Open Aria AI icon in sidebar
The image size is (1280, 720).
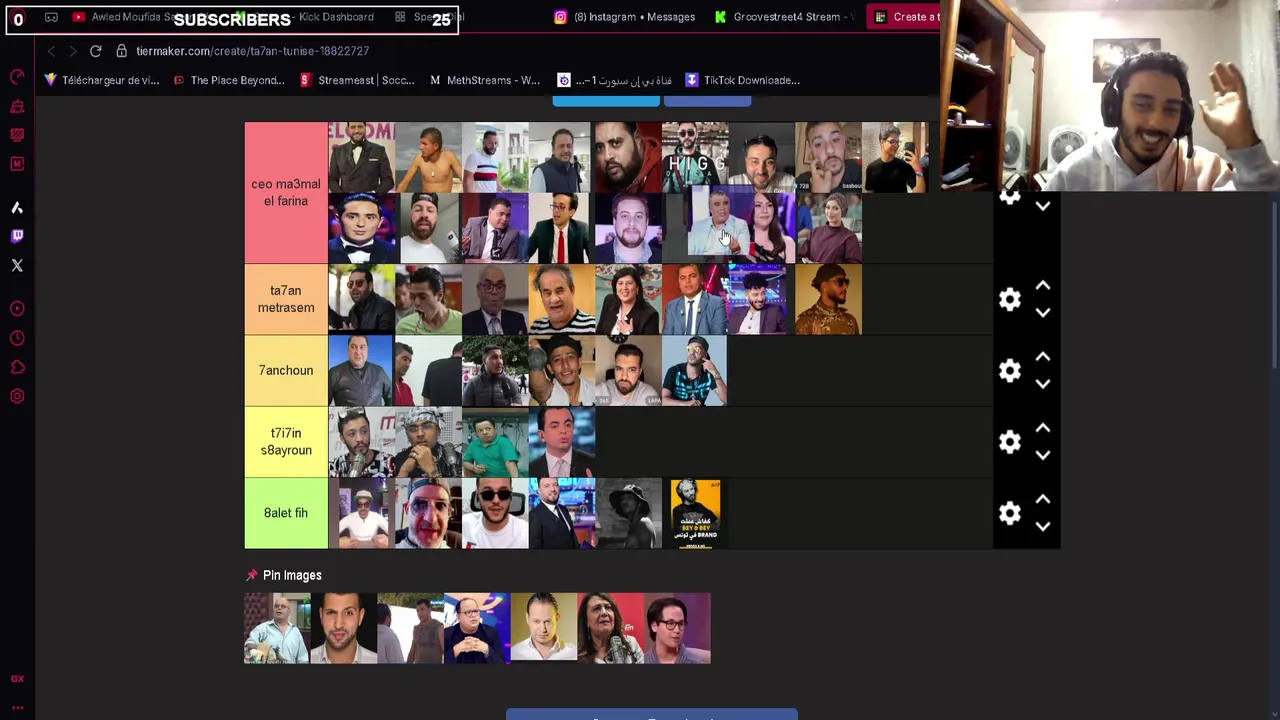point(17,208)
